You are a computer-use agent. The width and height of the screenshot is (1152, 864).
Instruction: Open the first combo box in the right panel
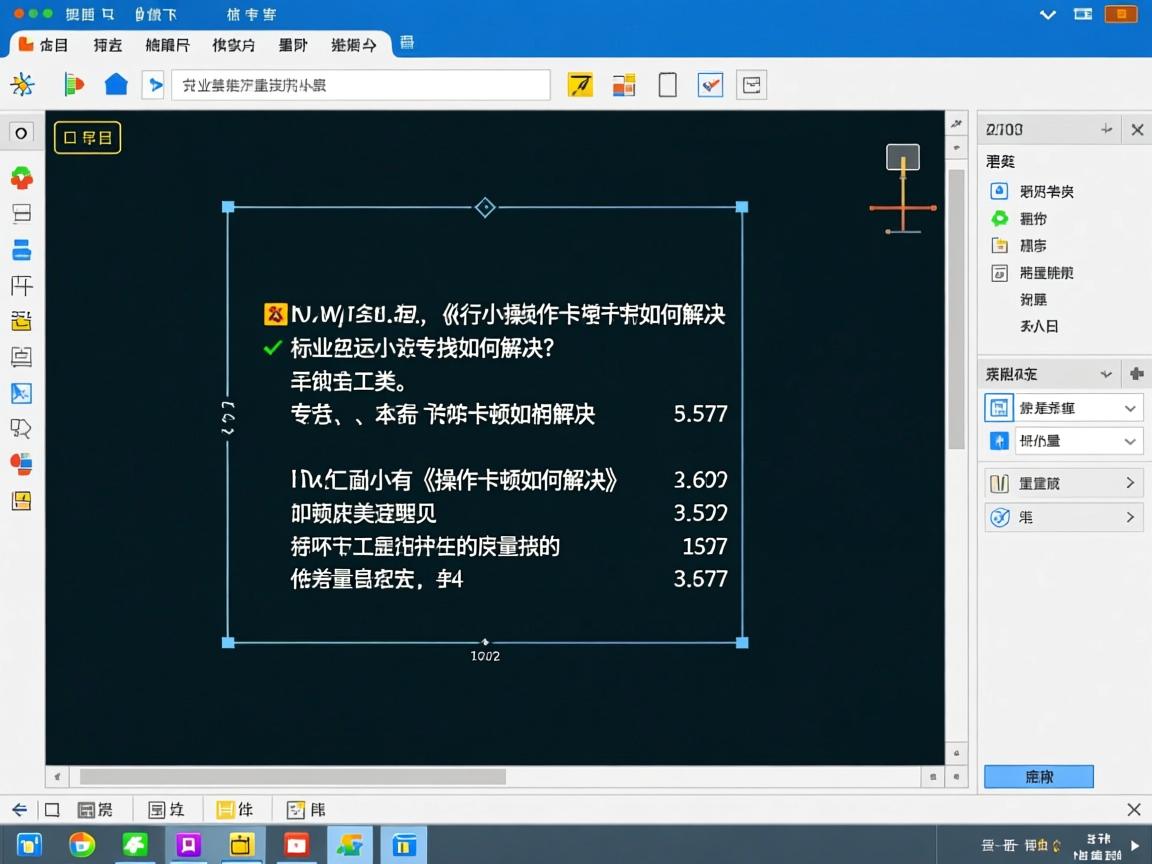tap(1078, 407)
